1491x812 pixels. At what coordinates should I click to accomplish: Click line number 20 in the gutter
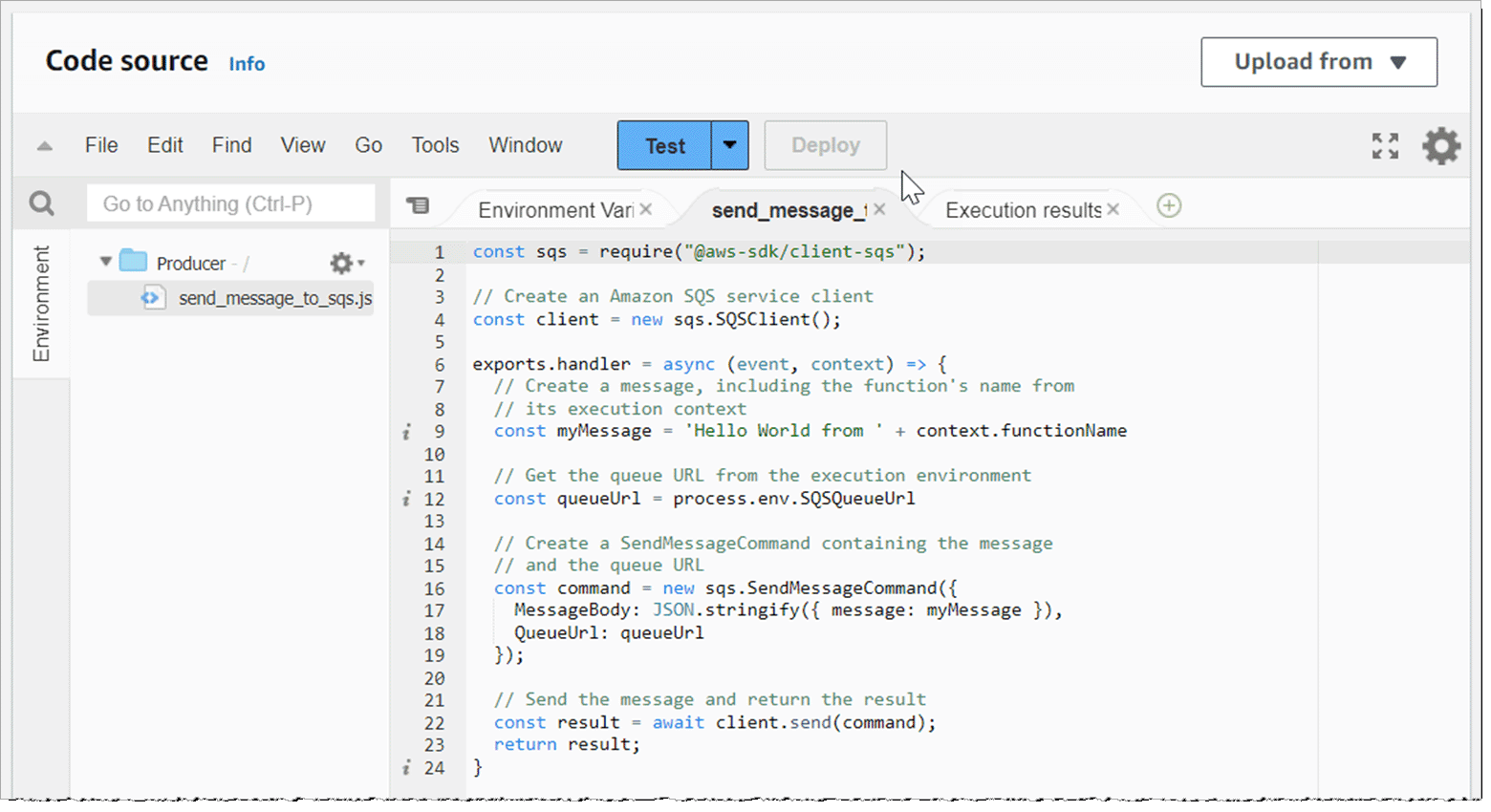pos(435,678)
